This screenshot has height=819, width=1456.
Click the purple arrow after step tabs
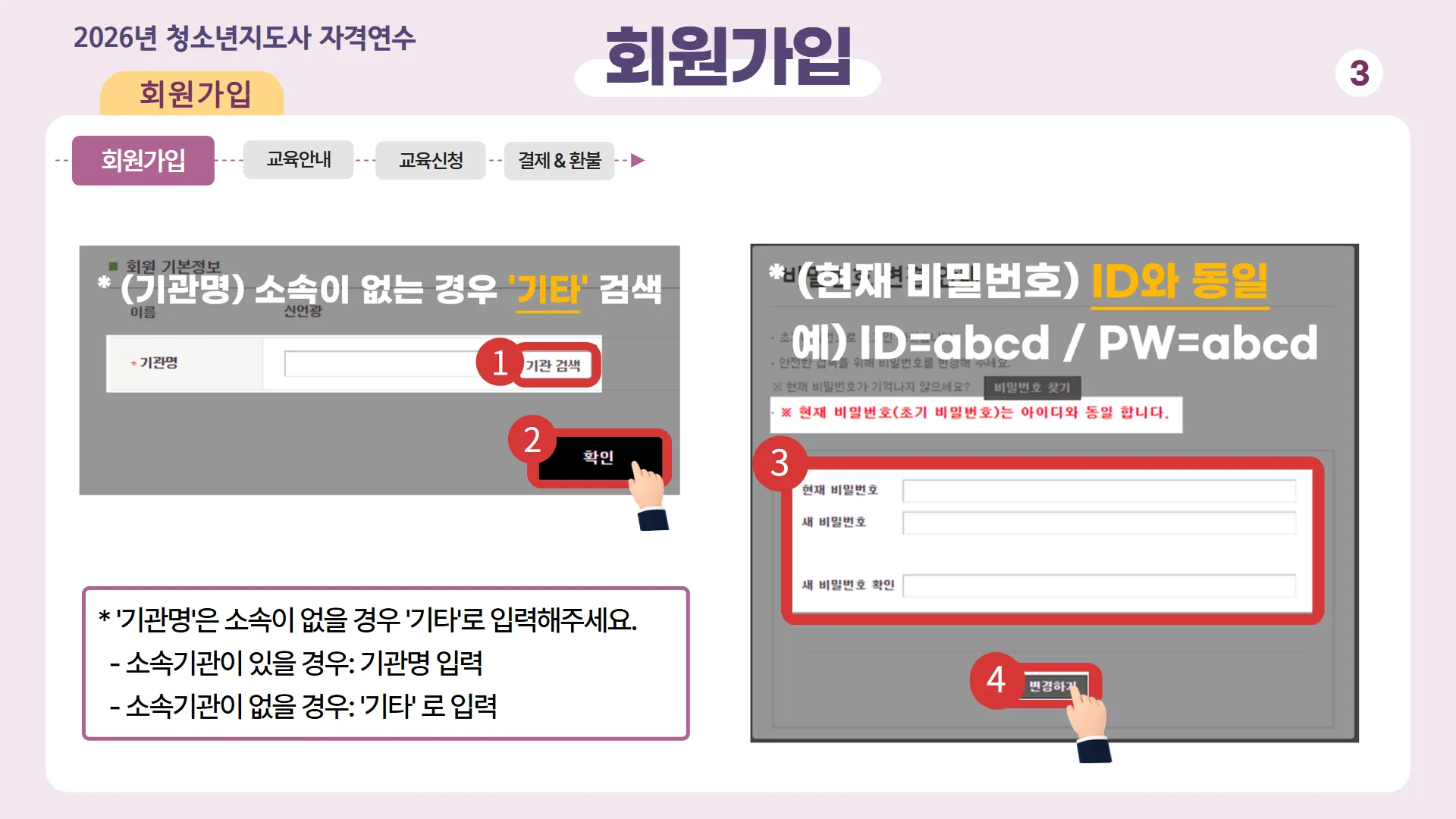(x=638, y=160)
